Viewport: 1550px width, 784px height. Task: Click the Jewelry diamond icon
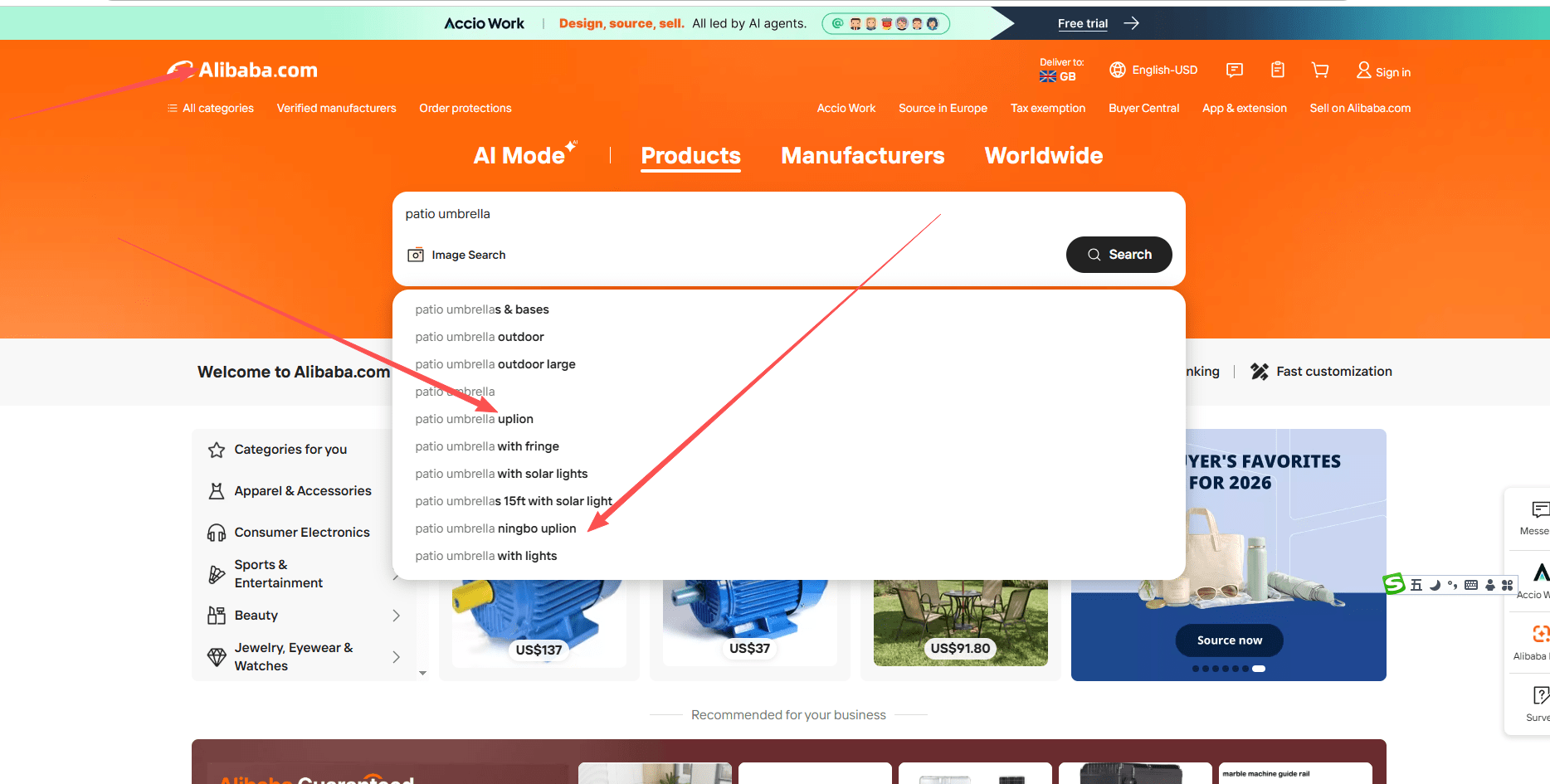pyautogui.click(x=217, y=657)
